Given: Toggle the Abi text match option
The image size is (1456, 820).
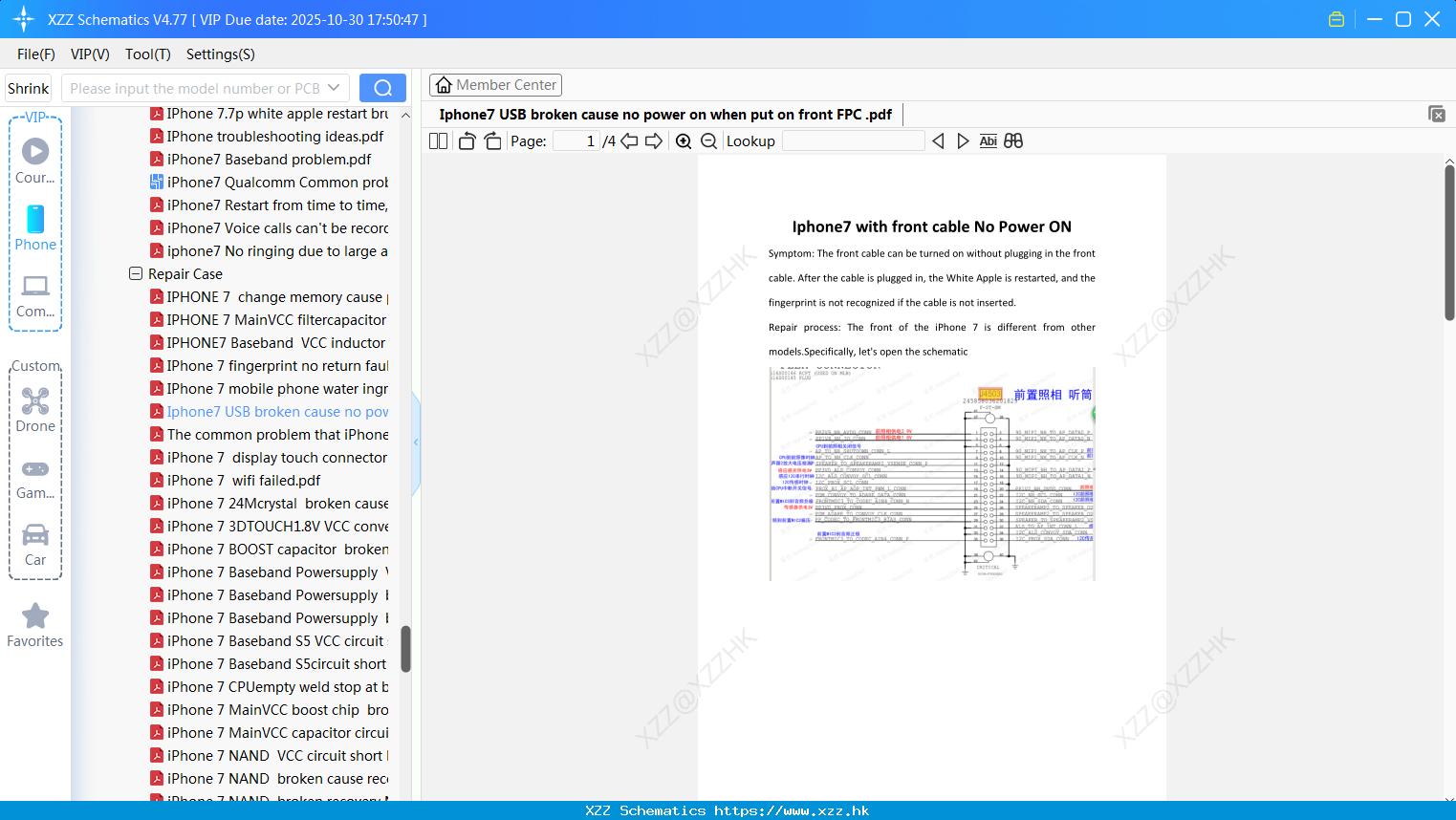Looking at the screenshot, I should pyautogui.click(x=989, y=141).
